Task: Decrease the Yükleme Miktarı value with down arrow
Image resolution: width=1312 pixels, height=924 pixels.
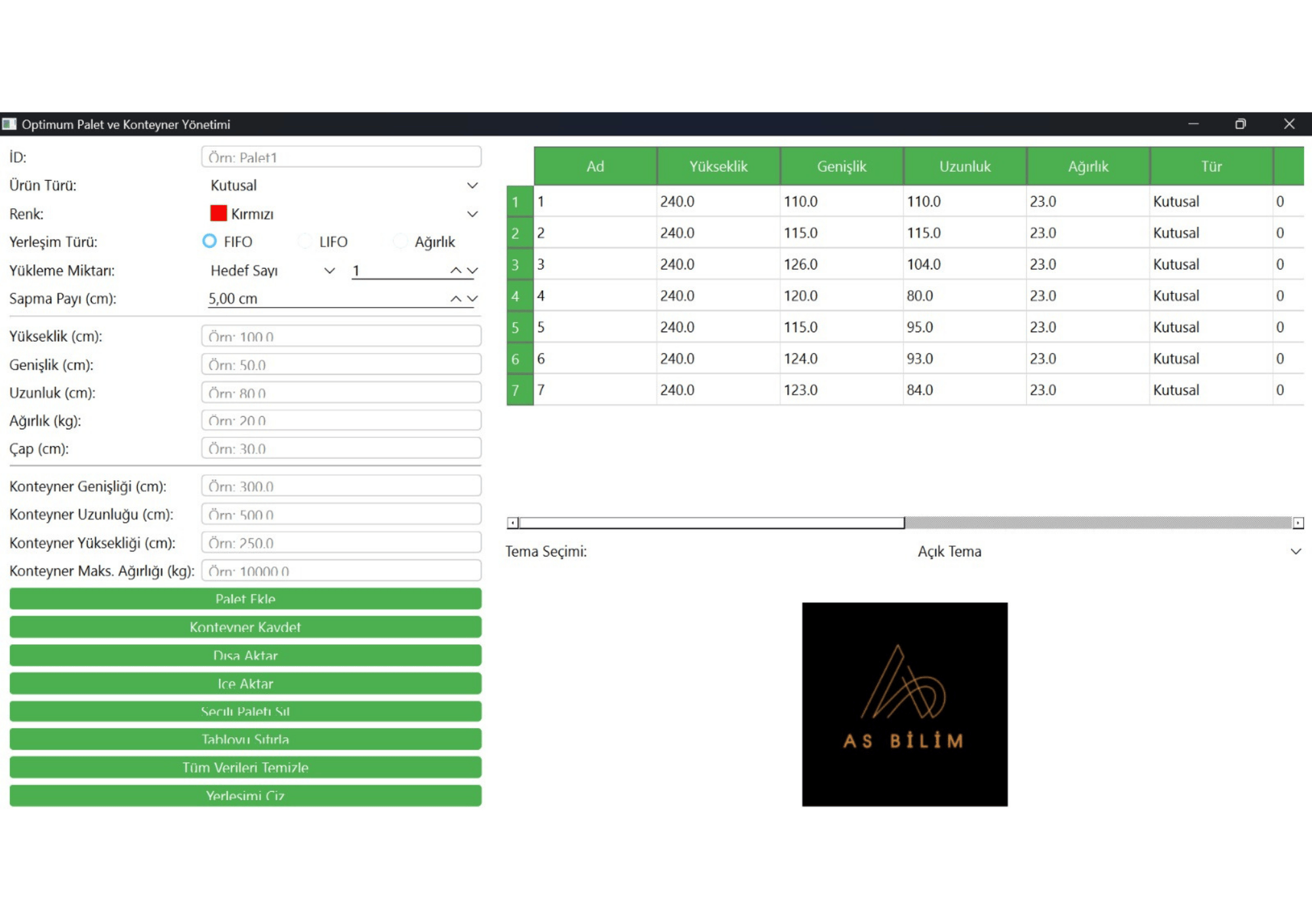Action: tap(472, 270)
